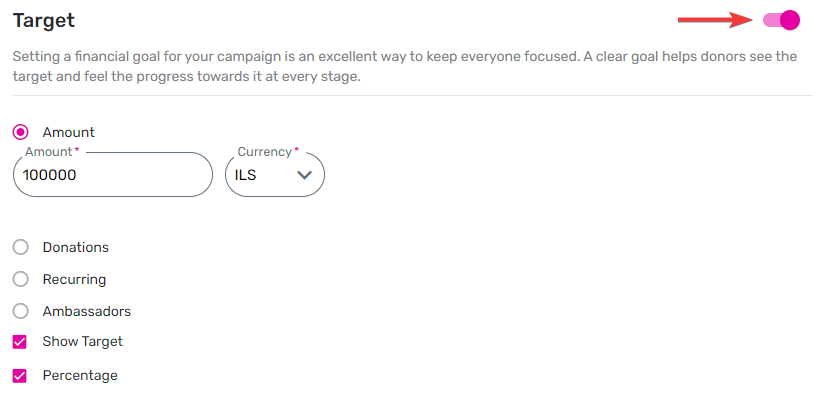Click the red arrow annotation
The height and width of the screenshot is (395, 824).
tap(716, 20)
